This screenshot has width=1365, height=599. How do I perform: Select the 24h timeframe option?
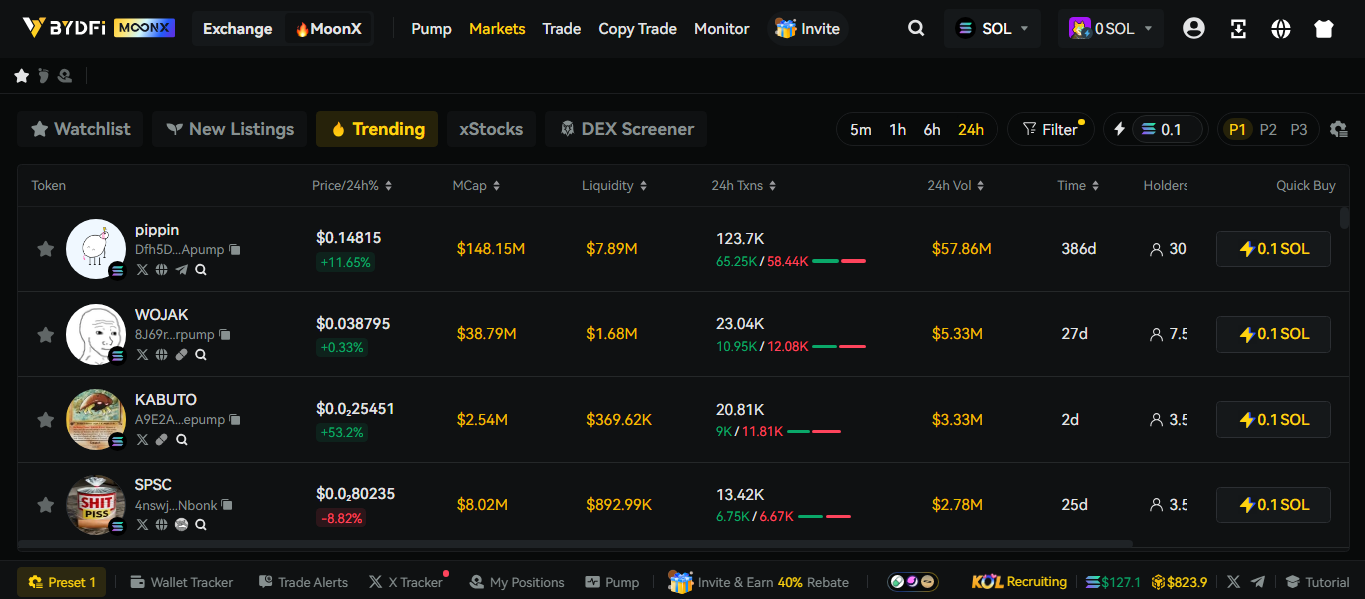pos(971,128)
